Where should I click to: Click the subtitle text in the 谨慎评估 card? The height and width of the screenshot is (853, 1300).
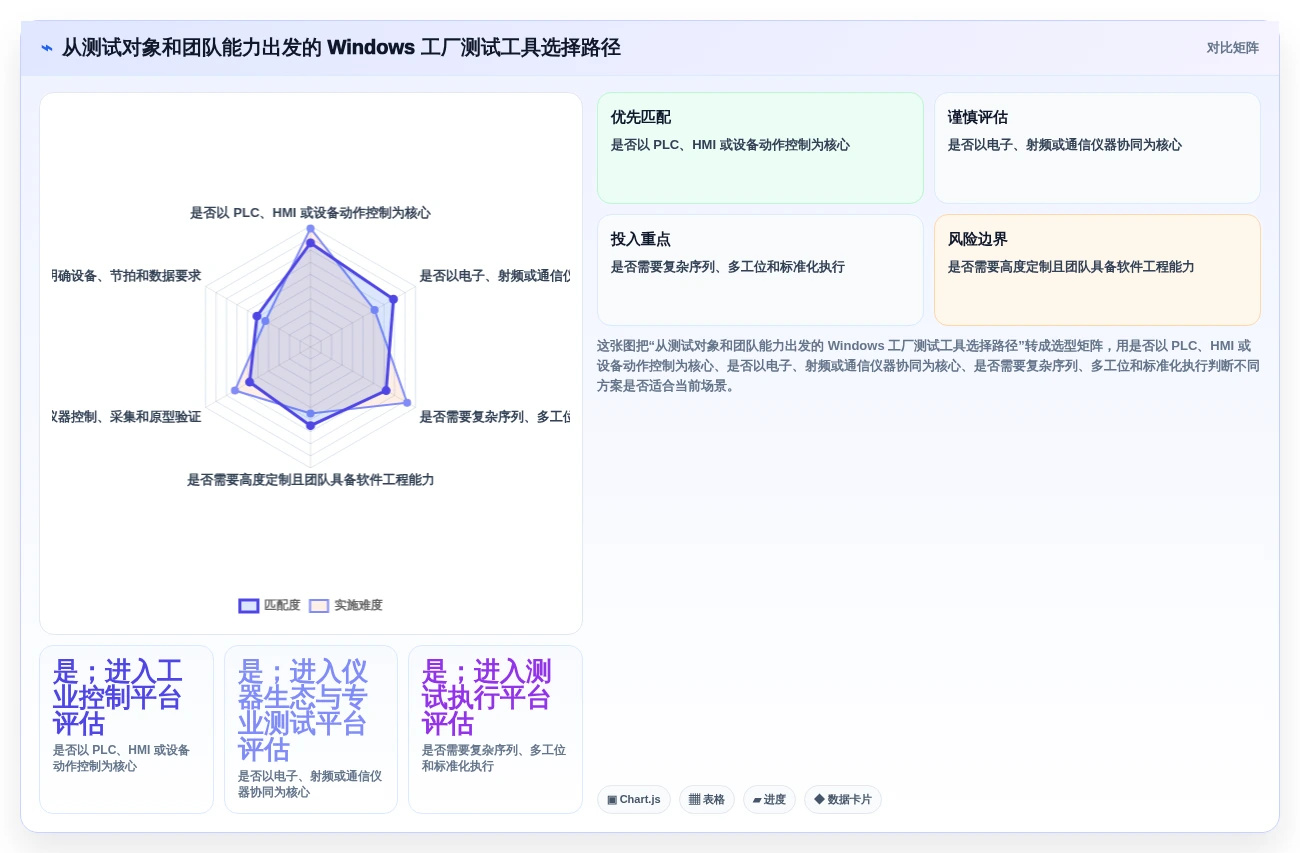[x=1065, y=145]
